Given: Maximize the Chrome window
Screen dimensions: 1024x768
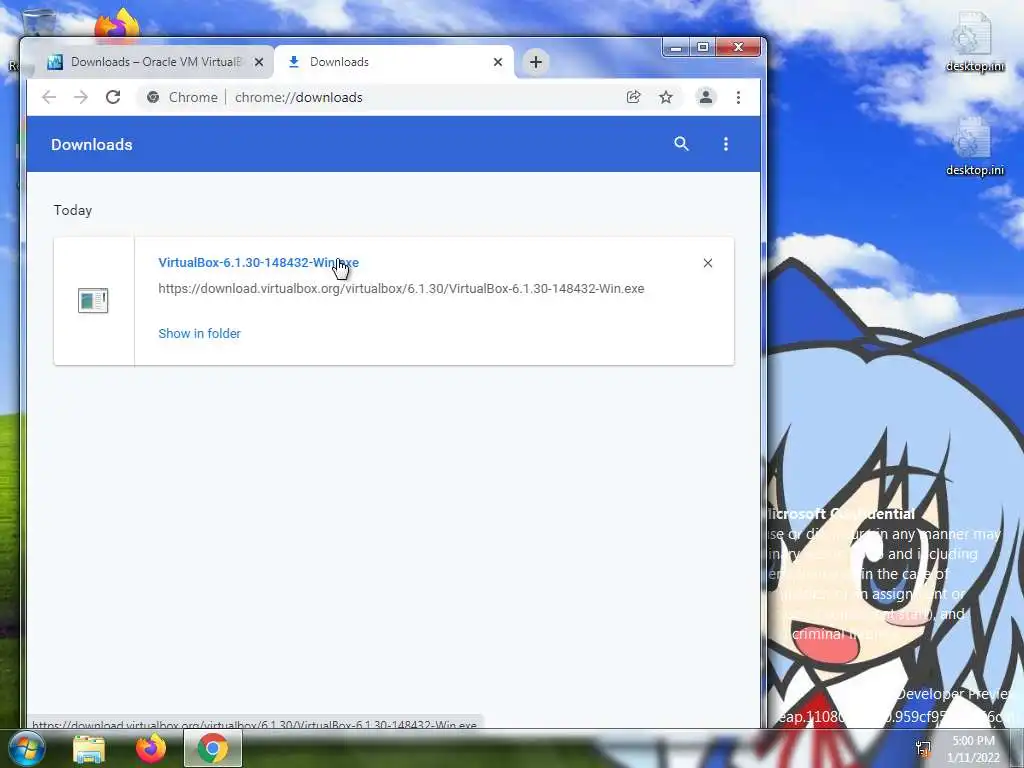Looking at the screenshot, I should (703, 48).
